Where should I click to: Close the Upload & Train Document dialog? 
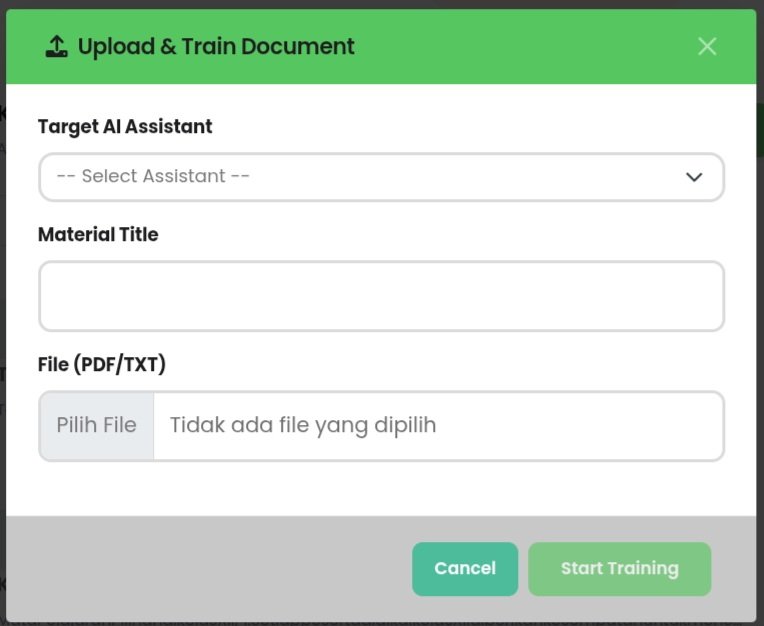coord(707,46)
